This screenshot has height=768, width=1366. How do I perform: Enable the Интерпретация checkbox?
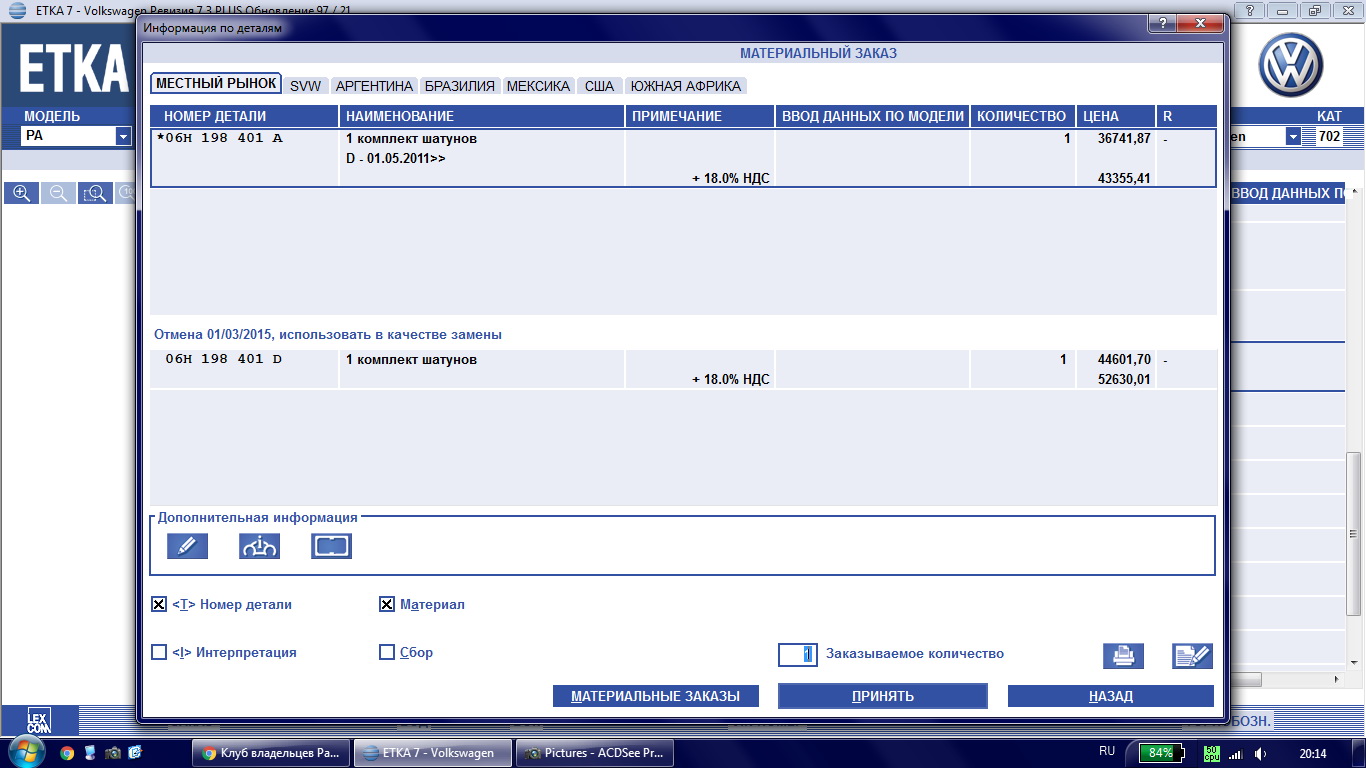159,652
